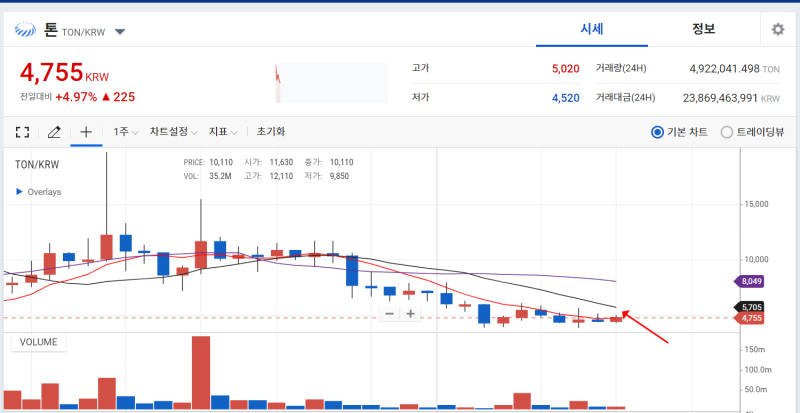Screen dimensions: 800x413
Task: Click the TON/KRW chart title label
Action: coord(37,164)
